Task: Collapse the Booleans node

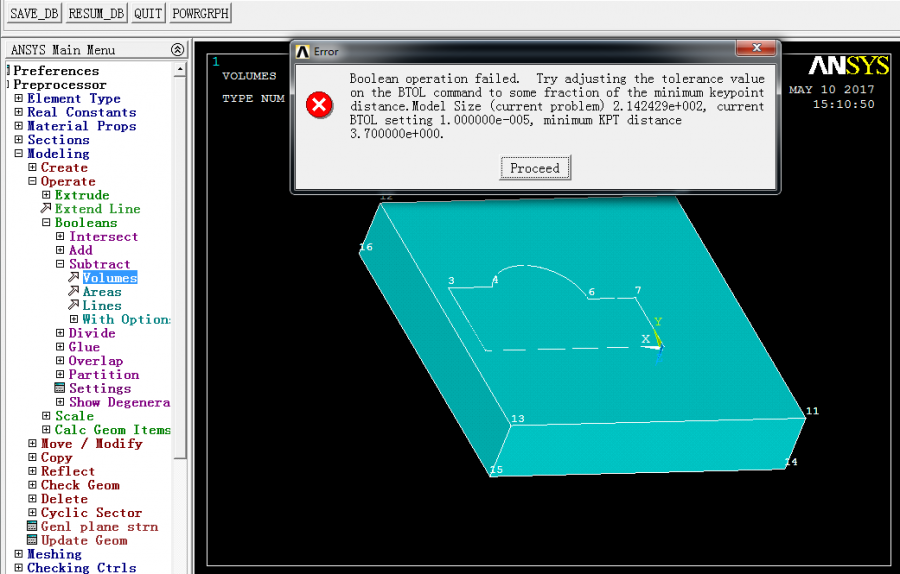Action: 46,222
